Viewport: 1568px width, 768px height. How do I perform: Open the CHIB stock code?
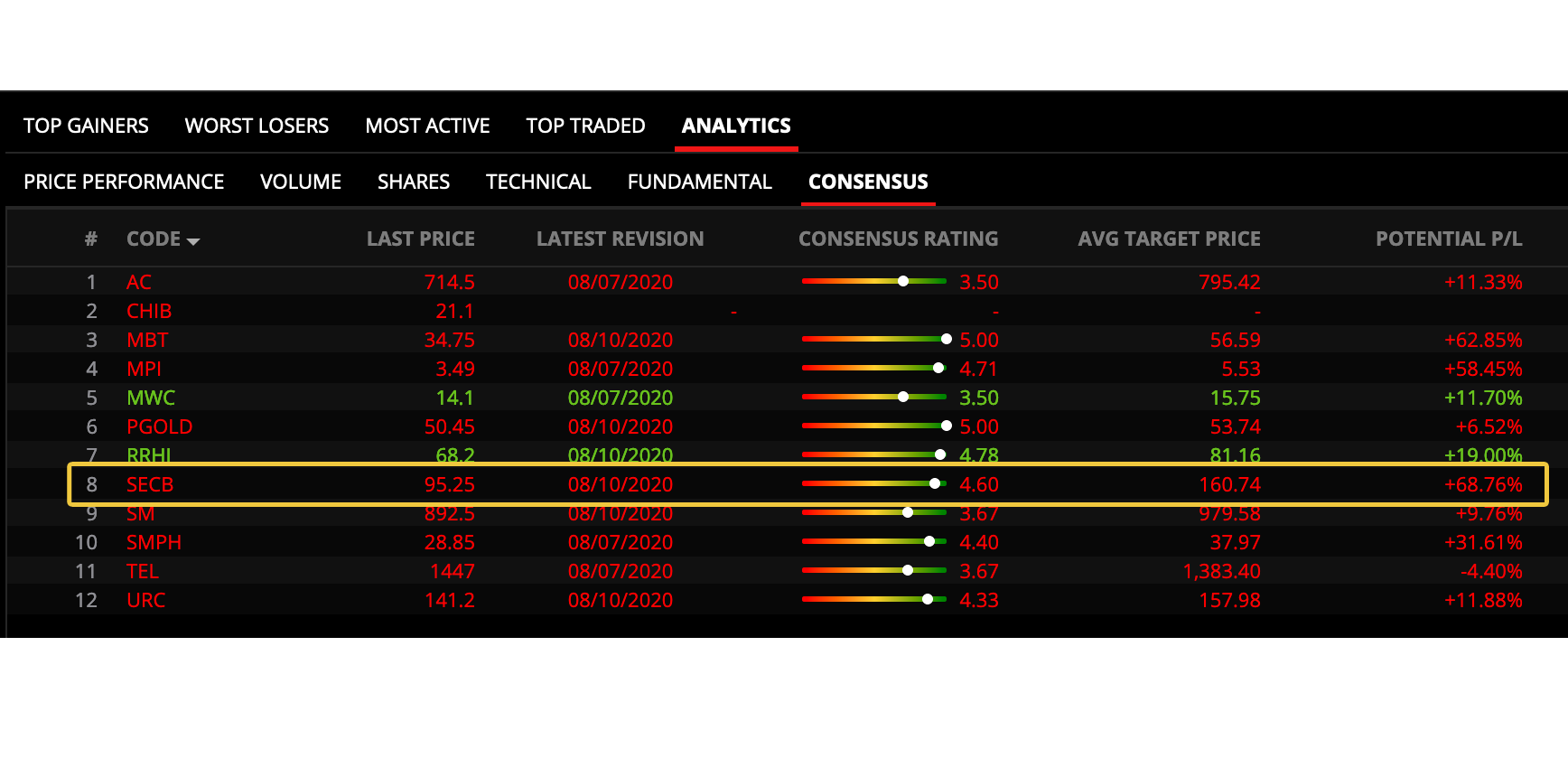point(149,311)
